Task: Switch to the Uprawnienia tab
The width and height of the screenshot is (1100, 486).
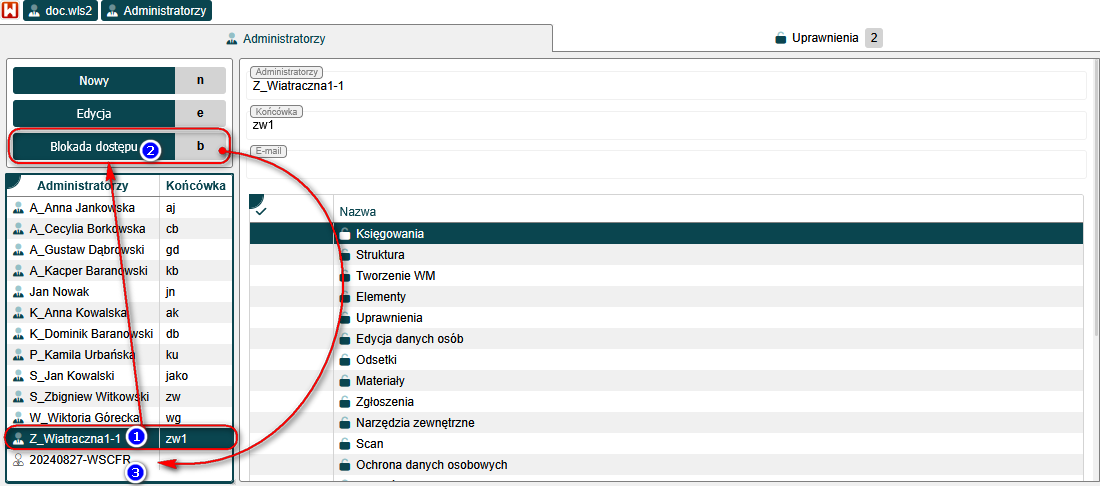Action: (x=826, y=39)
